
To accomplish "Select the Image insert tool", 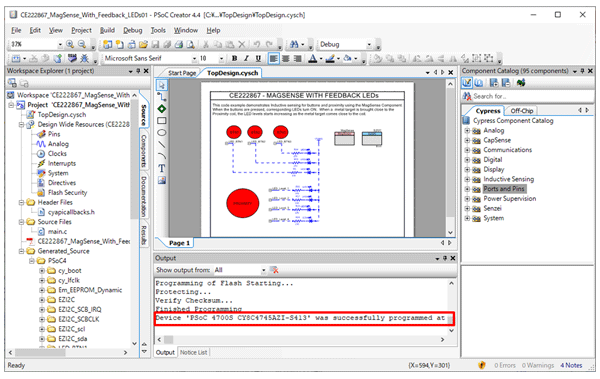I will [x=162, y=180].
